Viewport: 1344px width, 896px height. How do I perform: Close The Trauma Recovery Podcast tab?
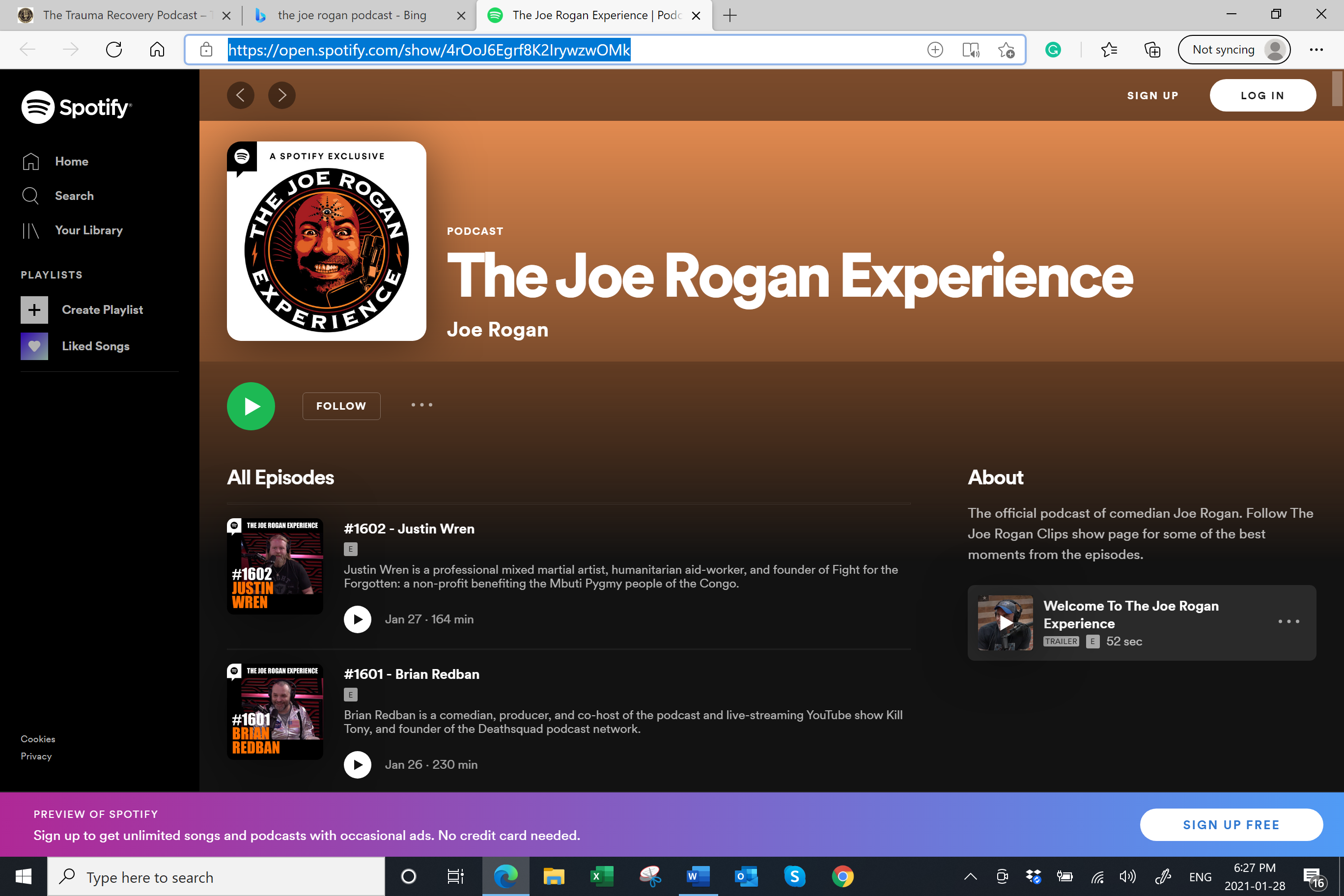tap(226, 16)
